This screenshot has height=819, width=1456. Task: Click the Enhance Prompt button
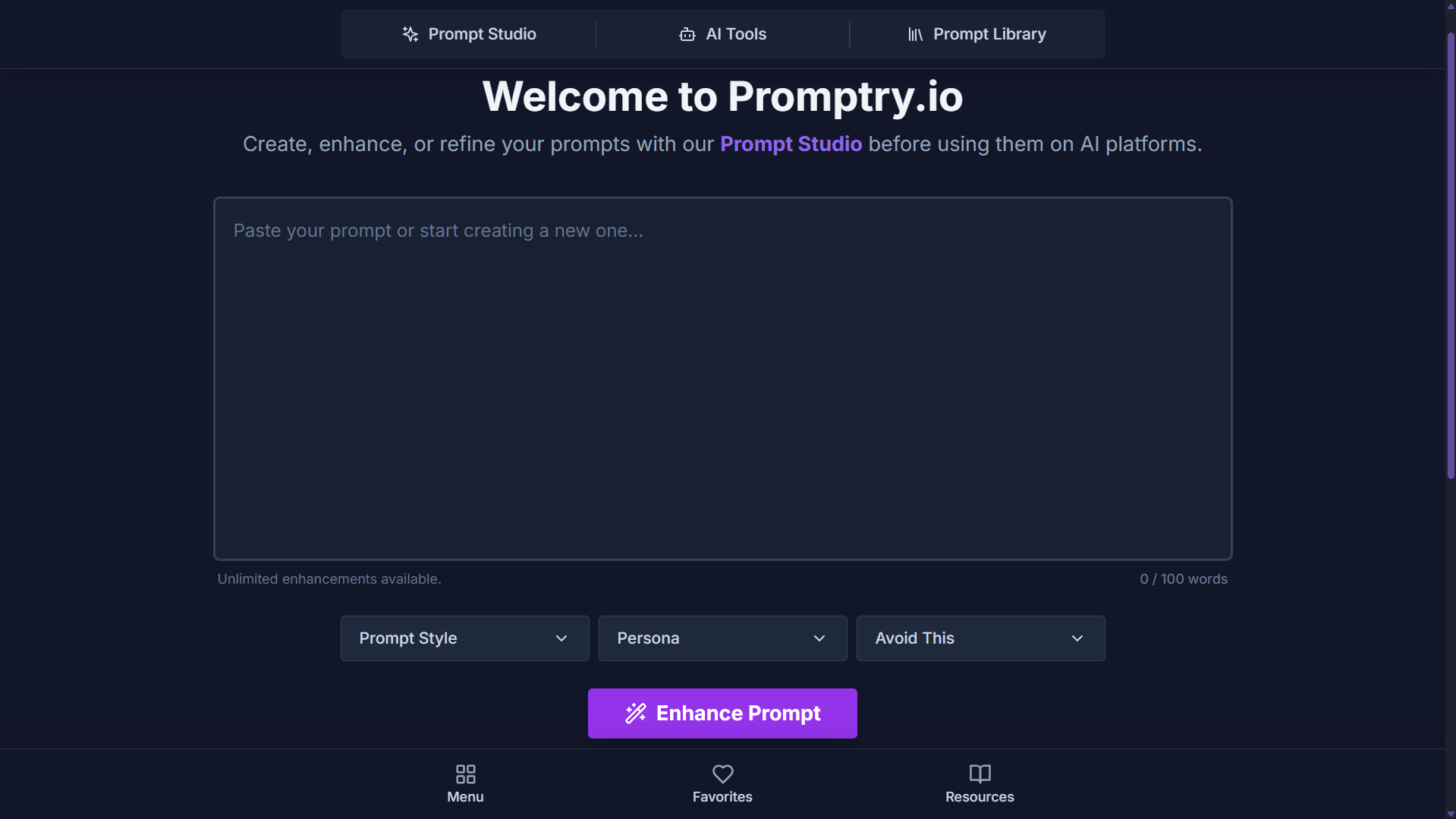tap(722, 713)
